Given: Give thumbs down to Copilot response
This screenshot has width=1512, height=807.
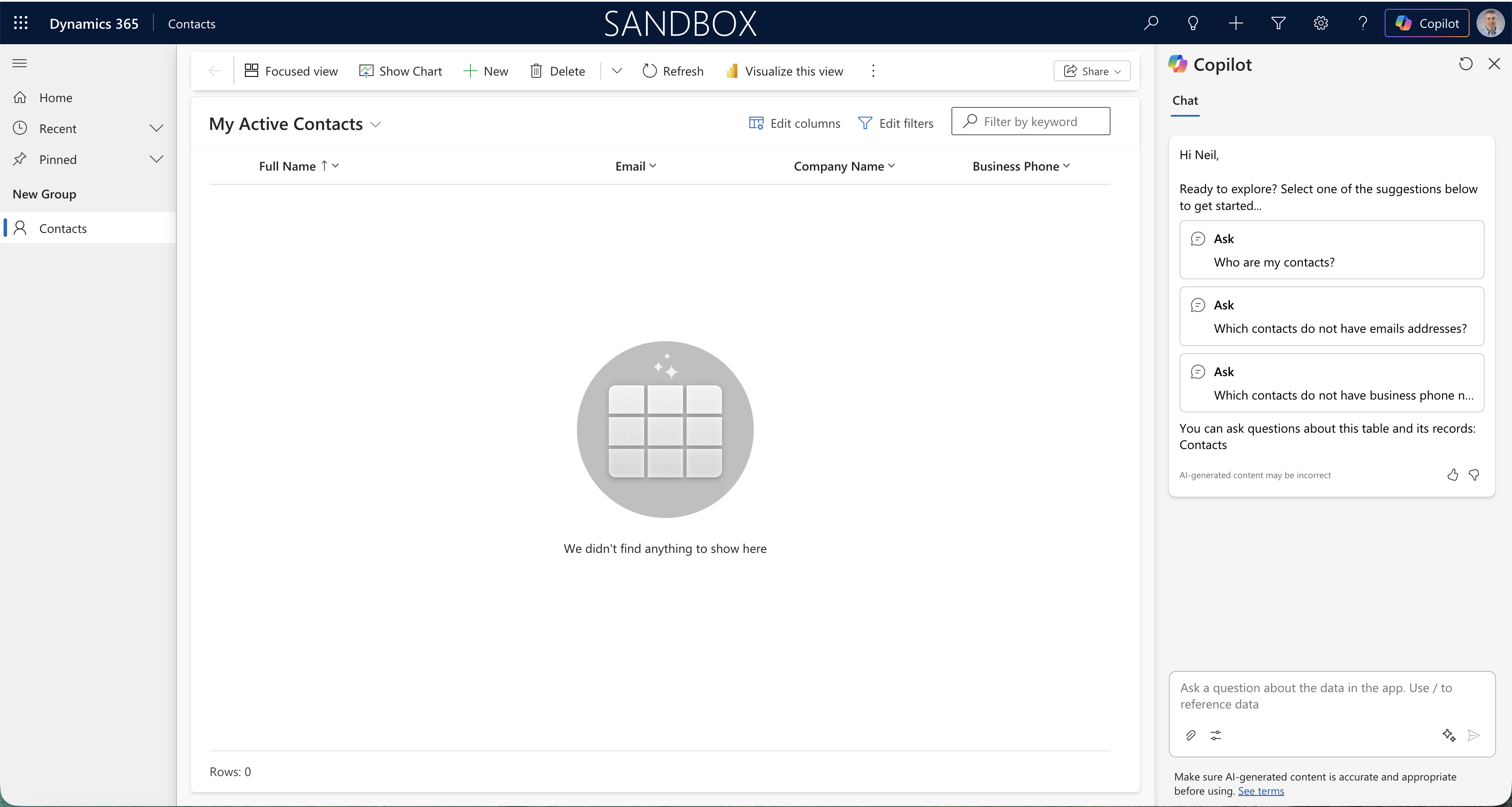Looking at the screenshot, I should (1474, 475).
